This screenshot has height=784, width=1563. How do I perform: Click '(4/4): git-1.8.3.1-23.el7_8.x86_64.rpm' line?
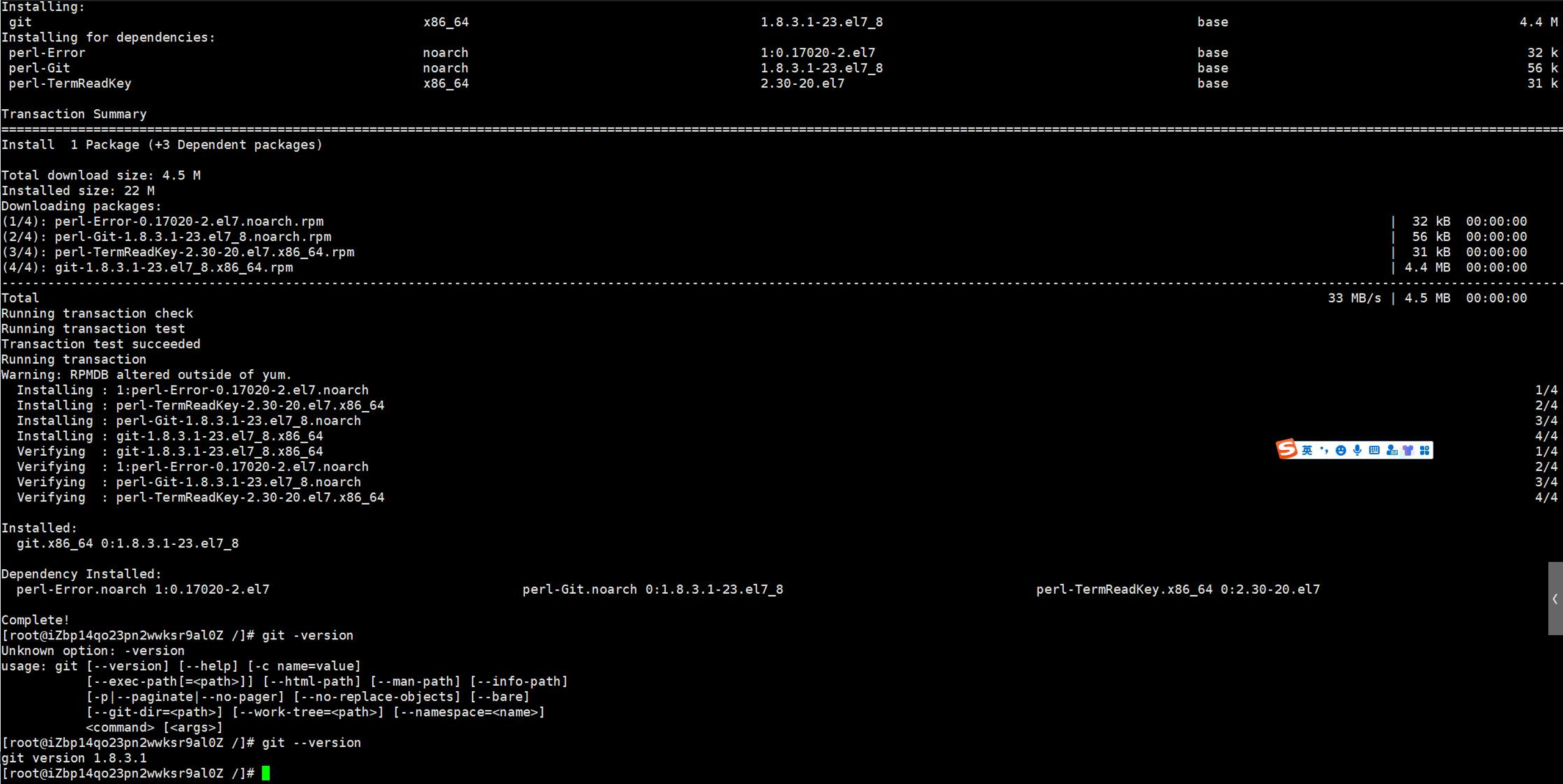point(147,267)
